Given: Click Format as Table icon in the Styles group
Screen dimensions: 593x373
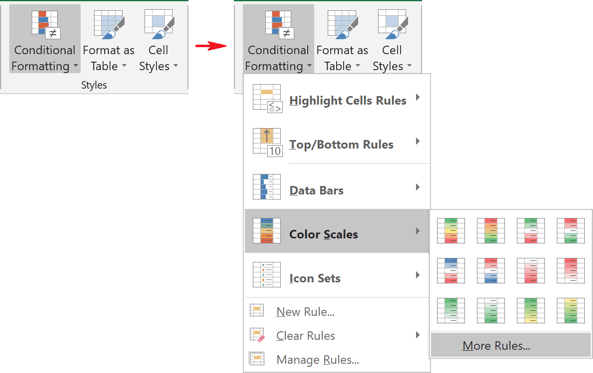Looking at the screenshot, I should (109, 25).
